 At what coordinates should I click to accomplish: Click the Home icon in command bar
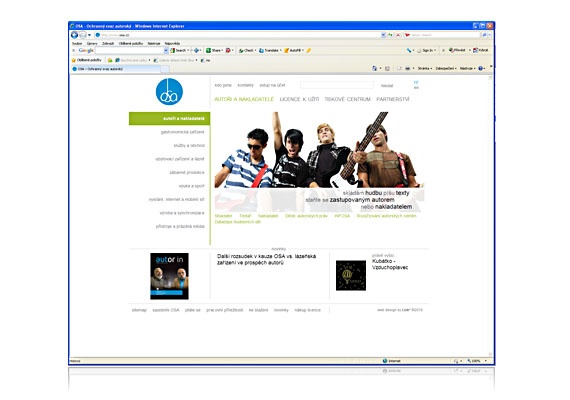[x=374, y=68]
